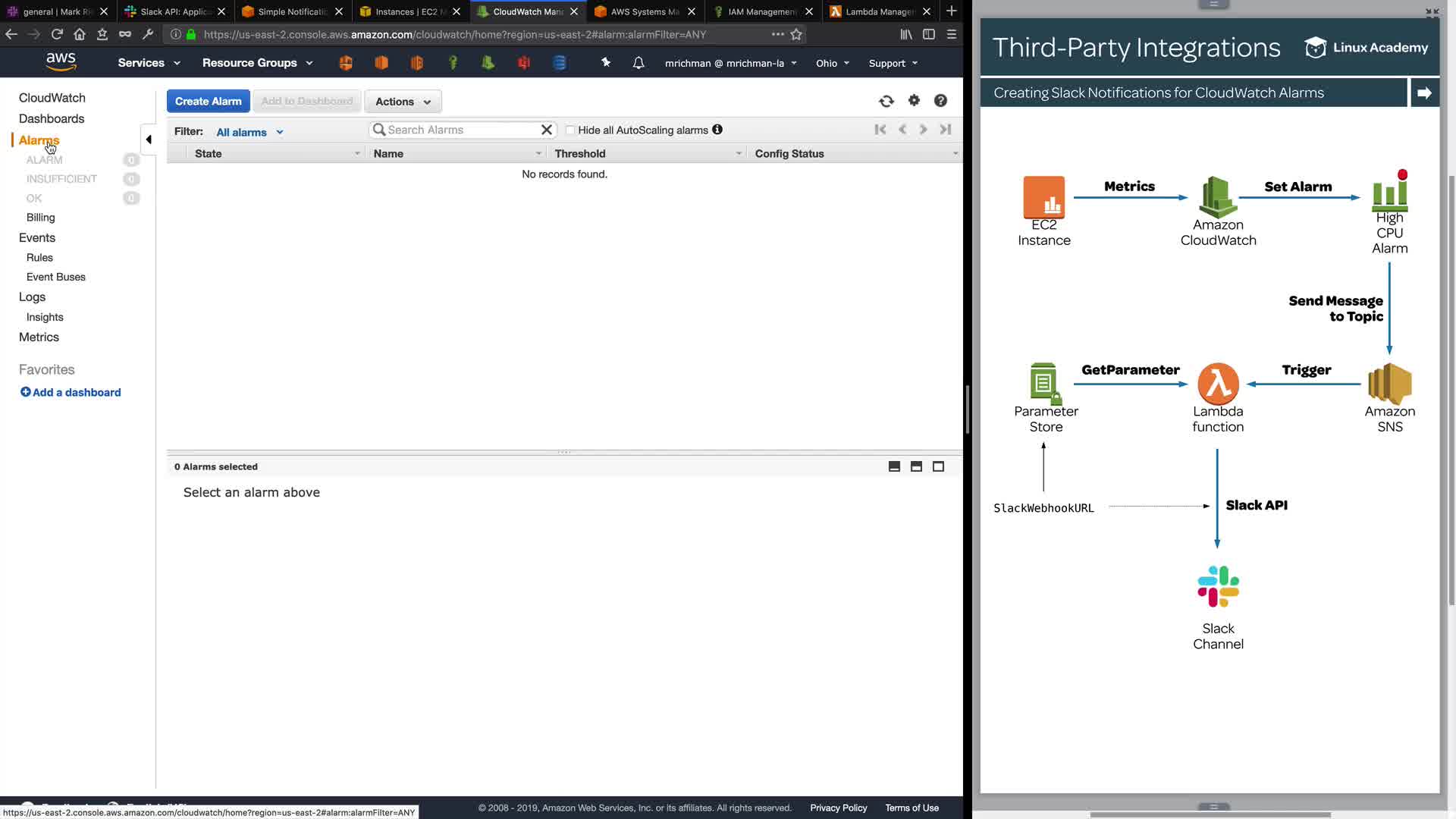Switch to the Lambda Management browser tab
This screenshot has width=1456, height=819.
(880, 11)
